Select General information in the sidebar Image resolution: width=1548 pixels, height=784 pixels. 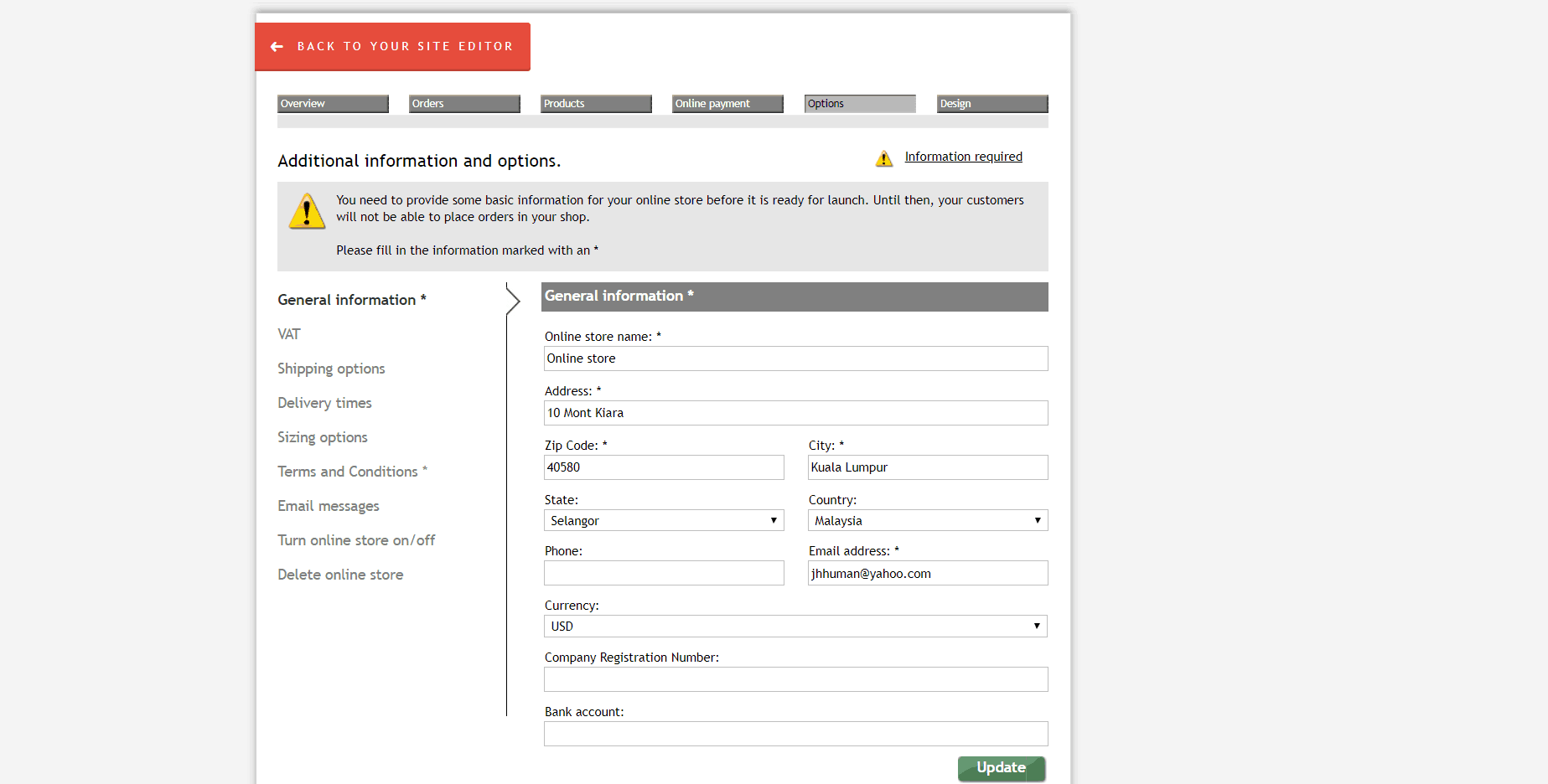(352, 300)
